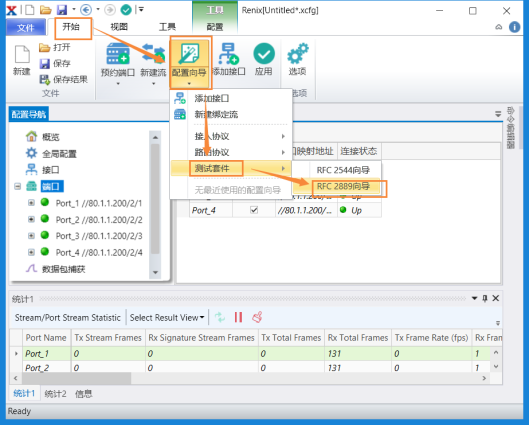Image resolution: width=529 pixels, height=425 pixels.
Task: Switch to the 统计1 bottom tab
Action: [24, 394]
